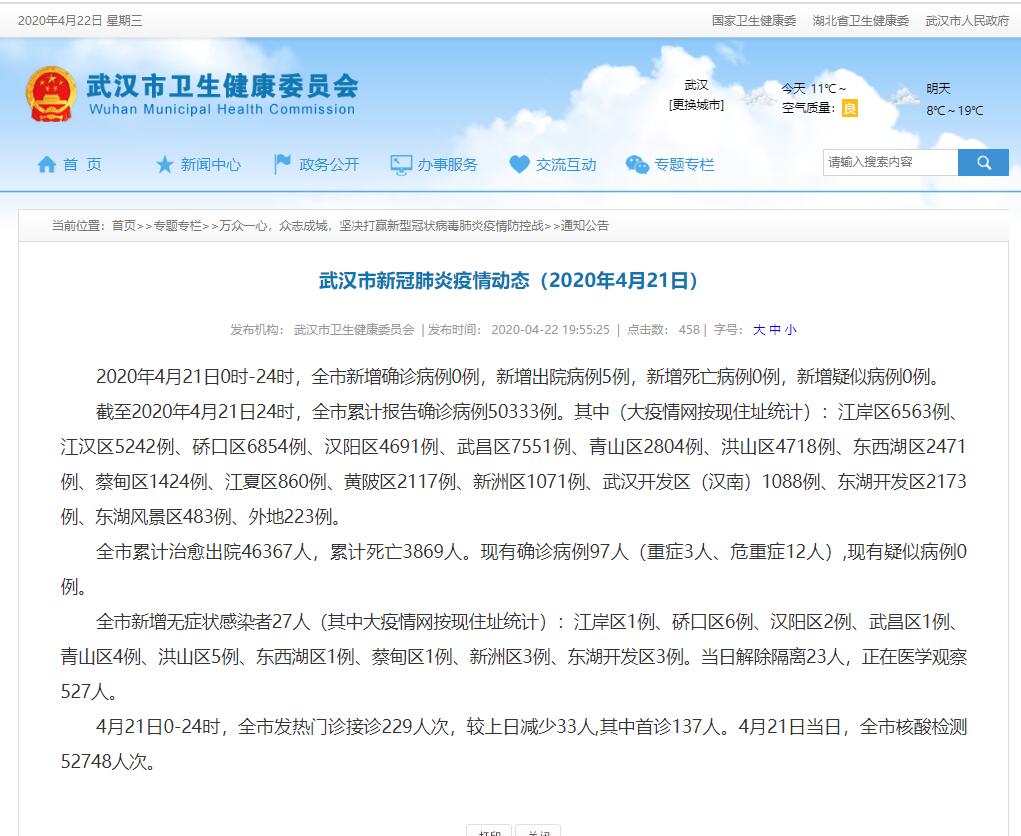Viewport: 1021px width, 836px height.
Task: Click the home icon beside 首页
Action: [x=47, y=165]
